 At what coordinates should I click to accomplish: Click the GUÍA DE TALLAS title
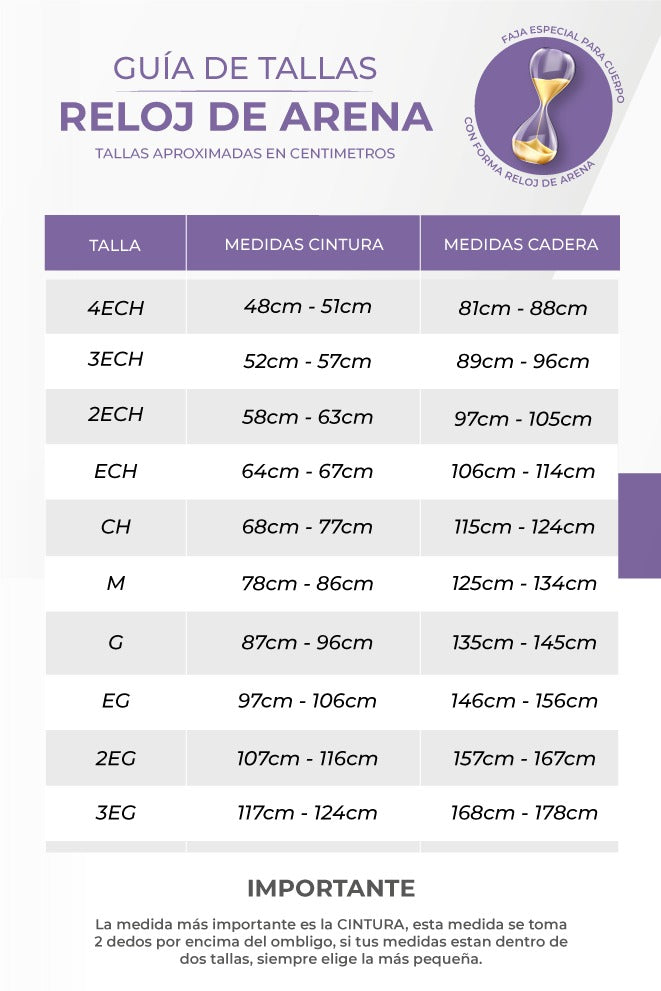(245, 67)
